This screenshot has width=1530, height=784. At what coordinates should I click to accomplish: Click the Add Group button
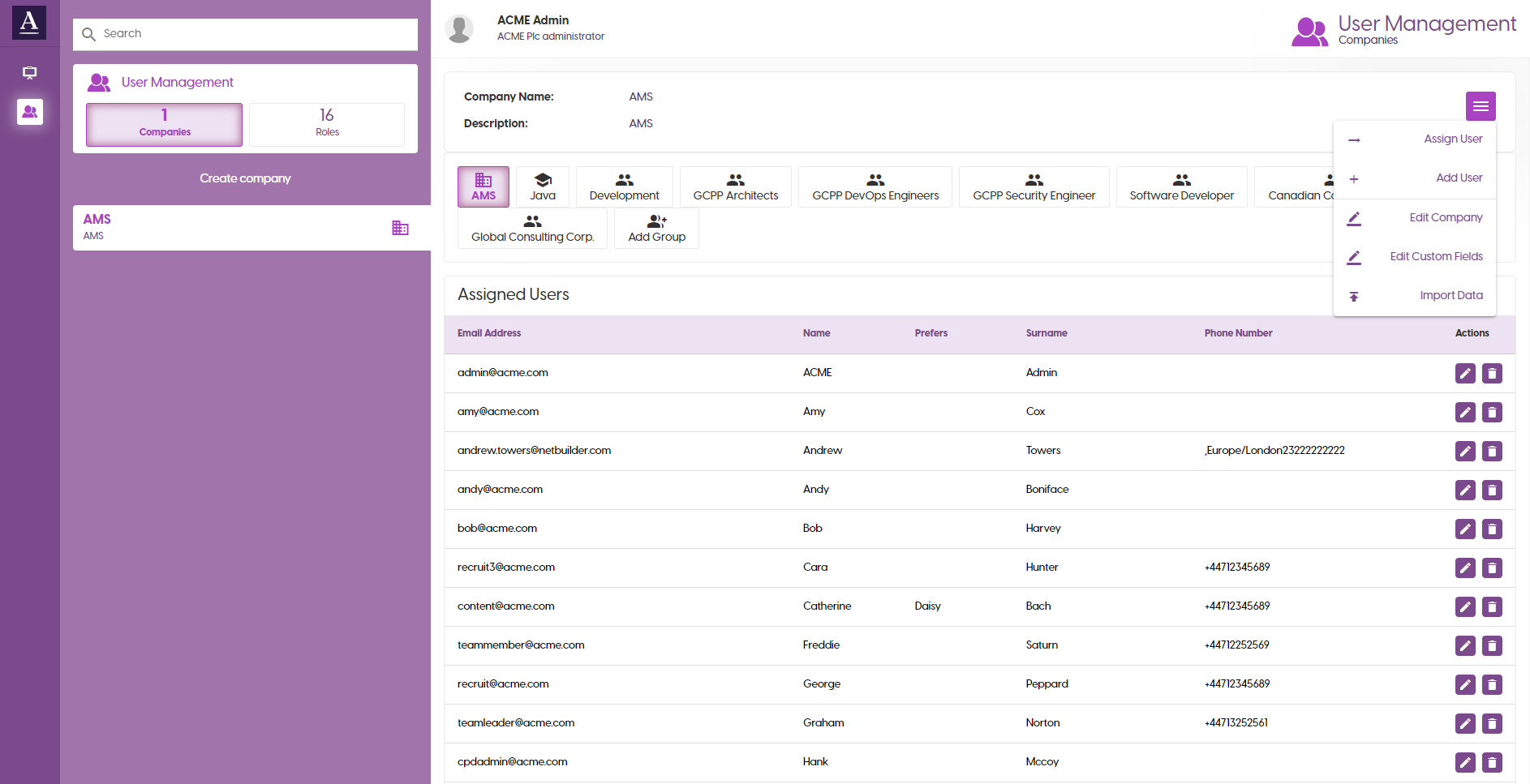[656, 229]
